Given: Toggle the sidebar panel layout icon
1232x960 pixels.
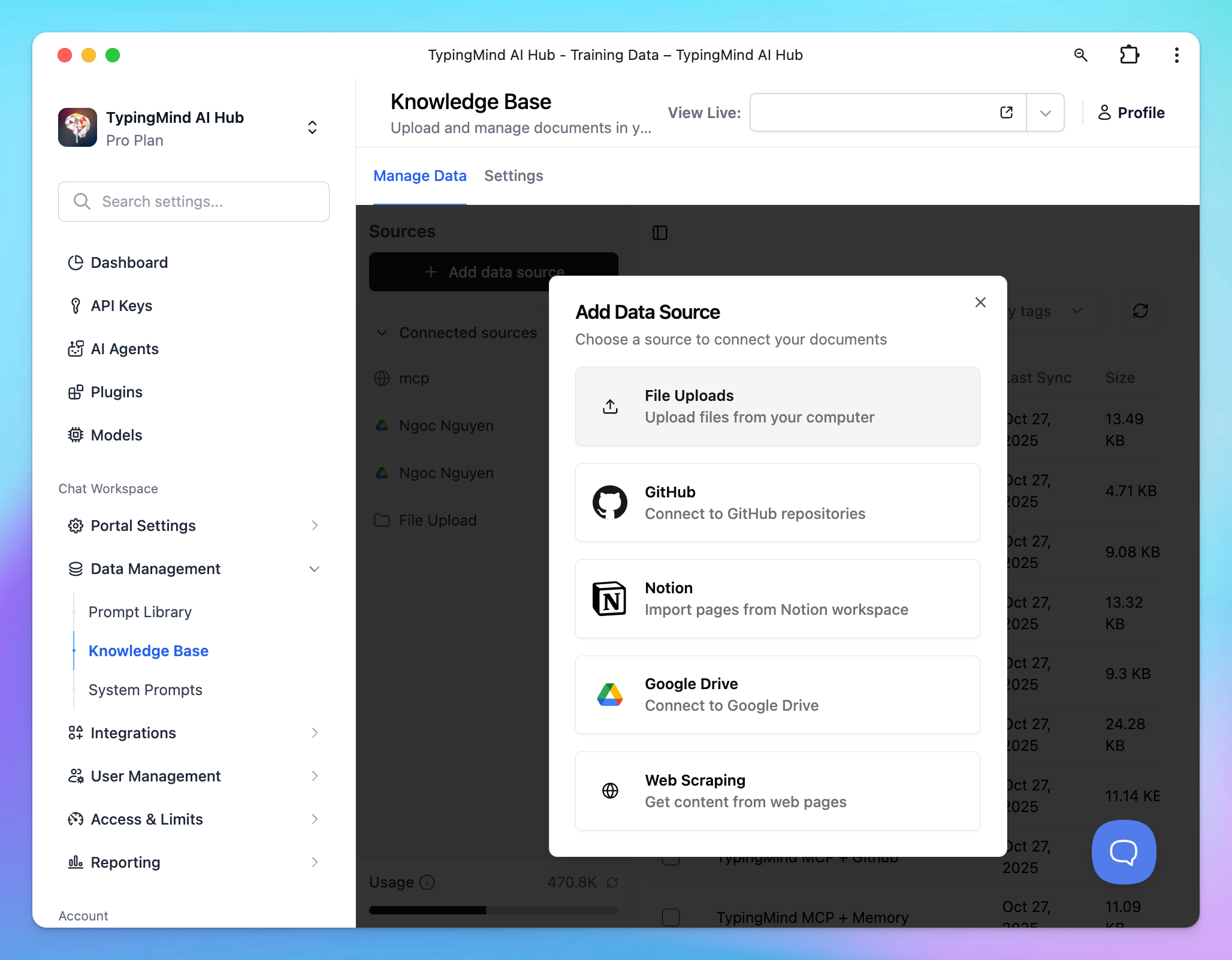Looking at the screenshot, I should click(x=660, y=233).
